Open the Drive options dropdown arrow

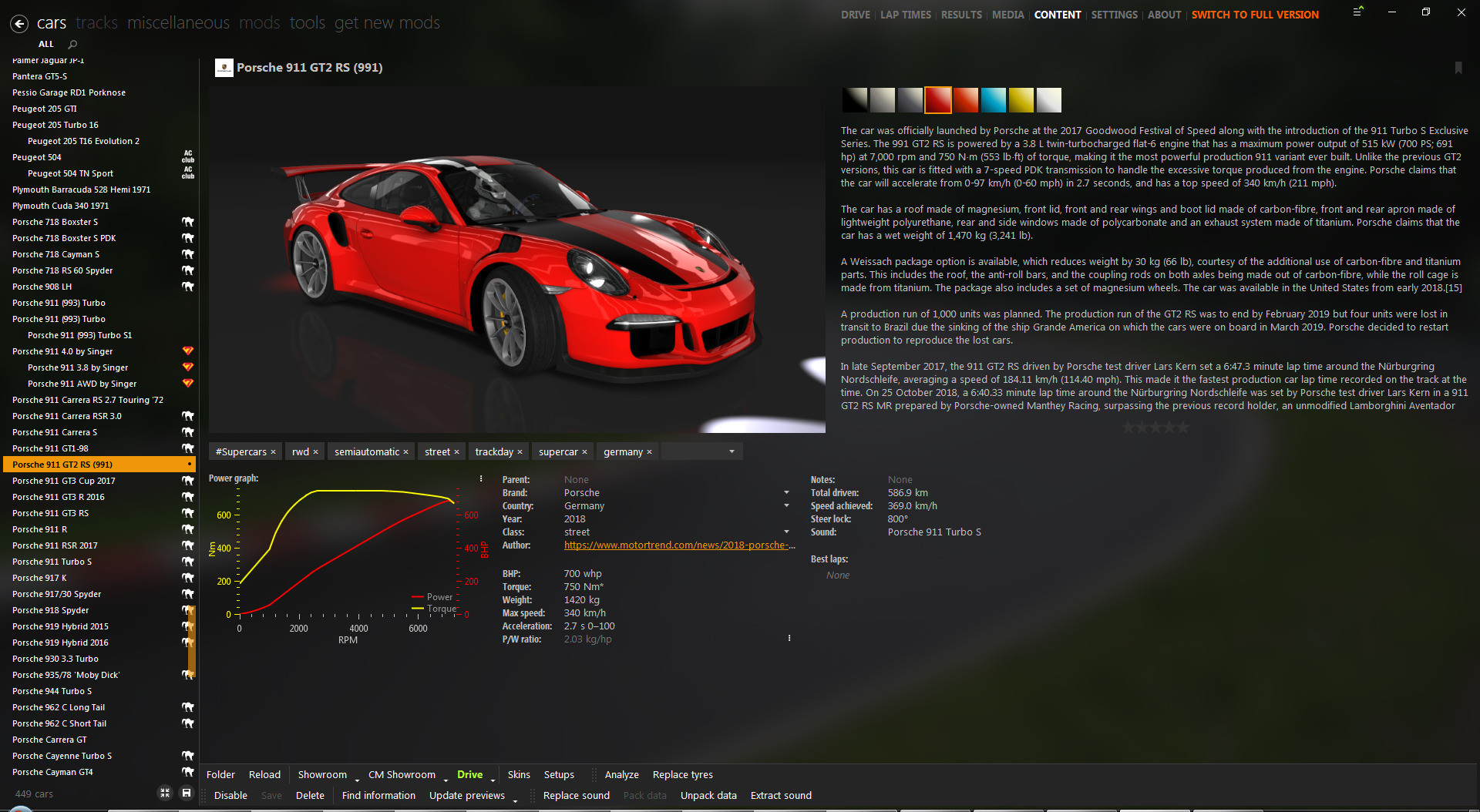click(493, 780)
